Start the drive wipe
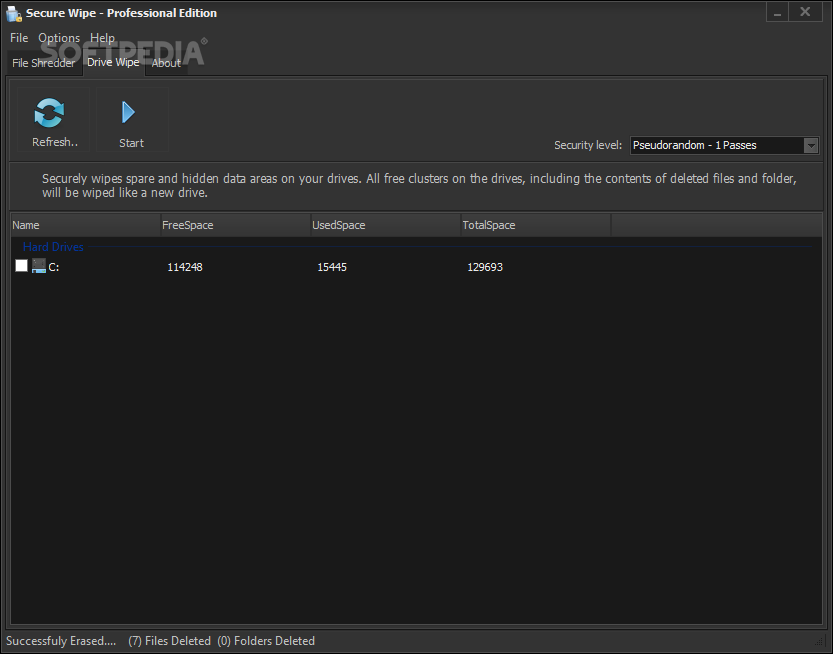Viewport: 833px width, 654px height. [x=131, y=120]
